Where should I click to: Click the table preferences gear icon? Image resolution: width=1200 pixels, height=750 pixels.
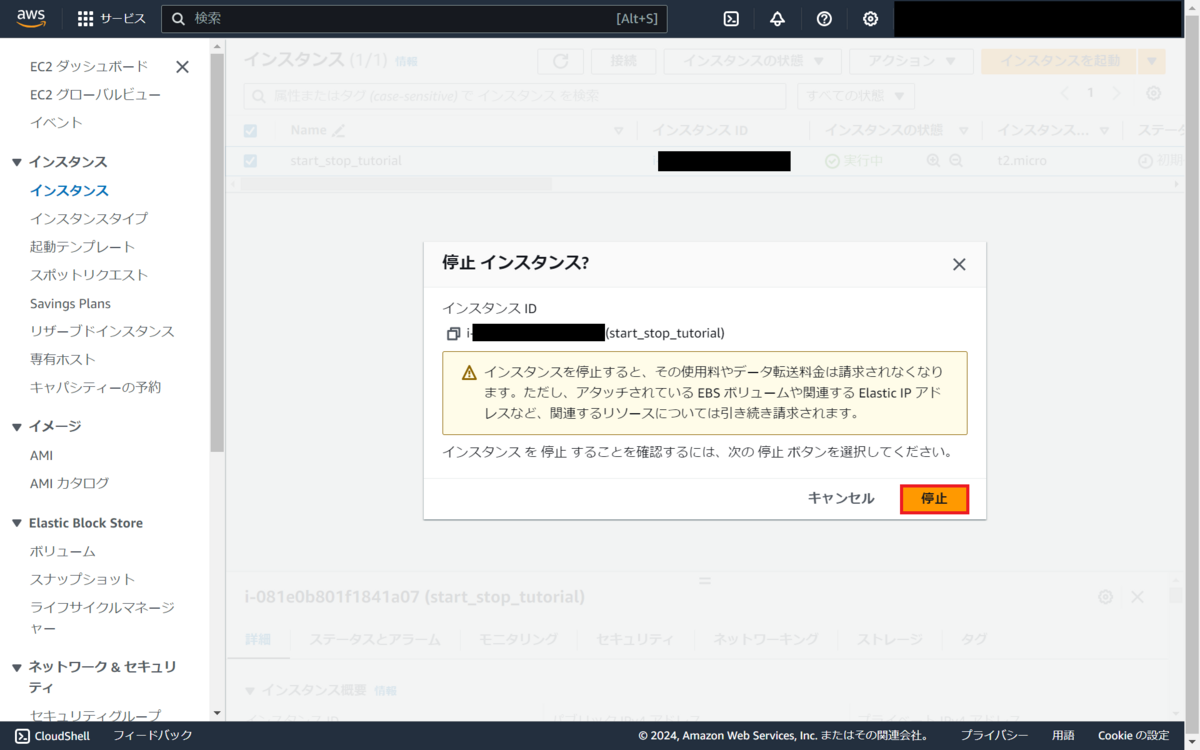[x=1153, y=93]
